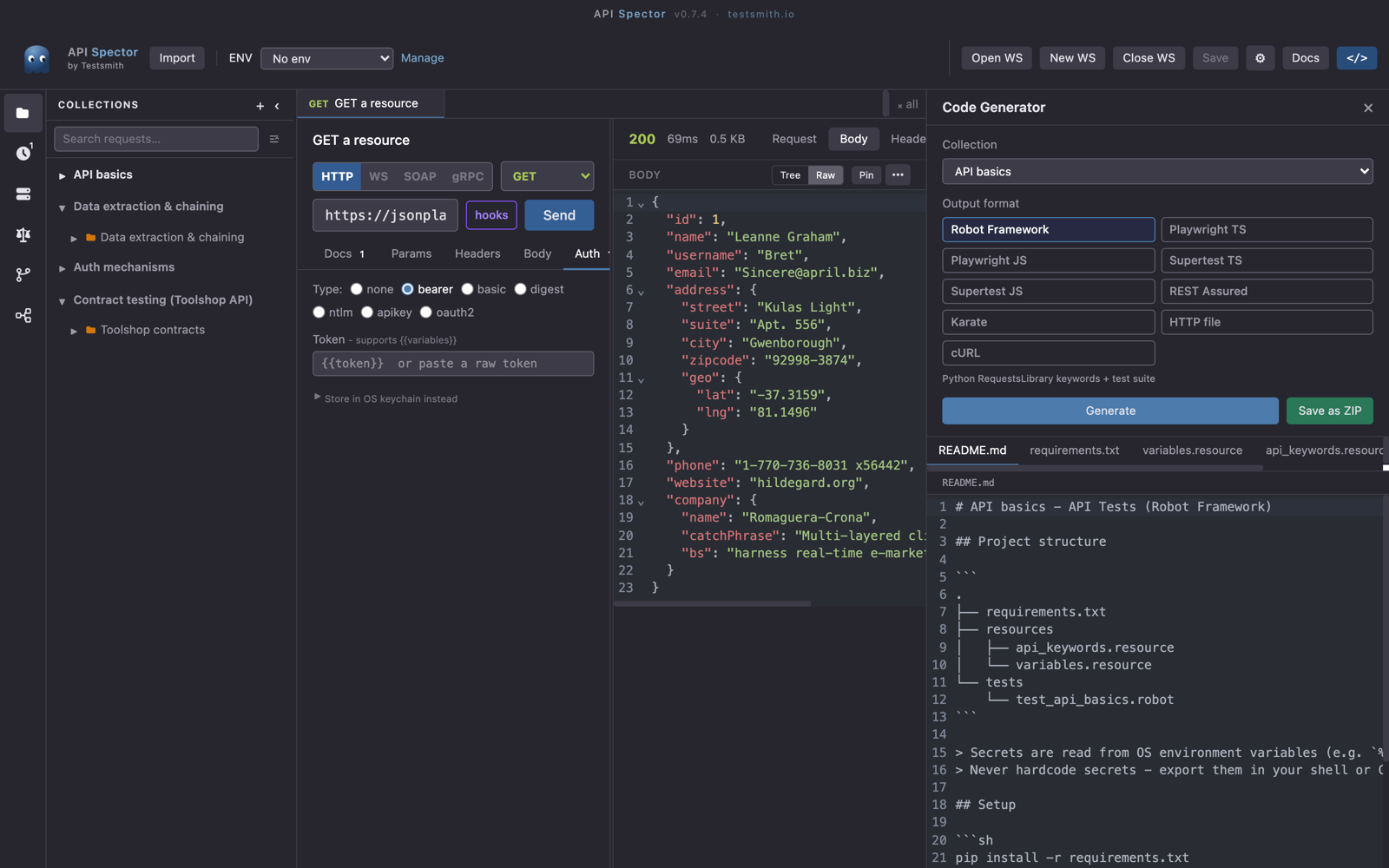Close all tabs with × all
Viewport: 1389px width, 868px height.
(x=907, y=104)
